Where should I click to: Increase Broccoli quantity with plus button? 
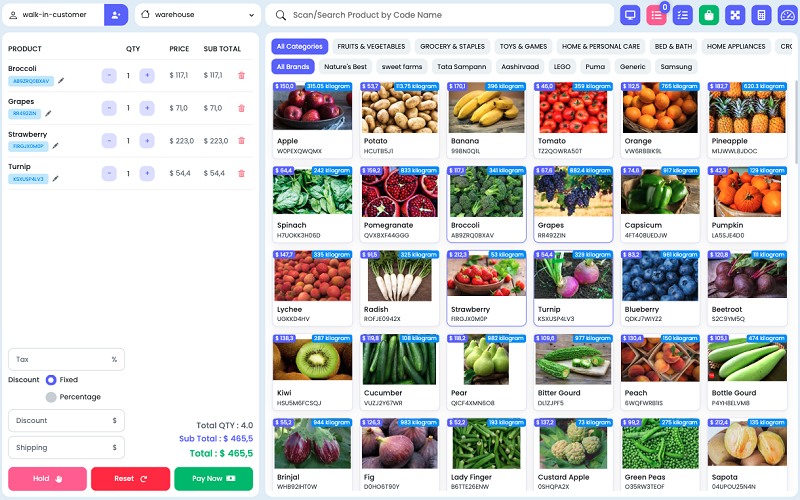point(147,76)
